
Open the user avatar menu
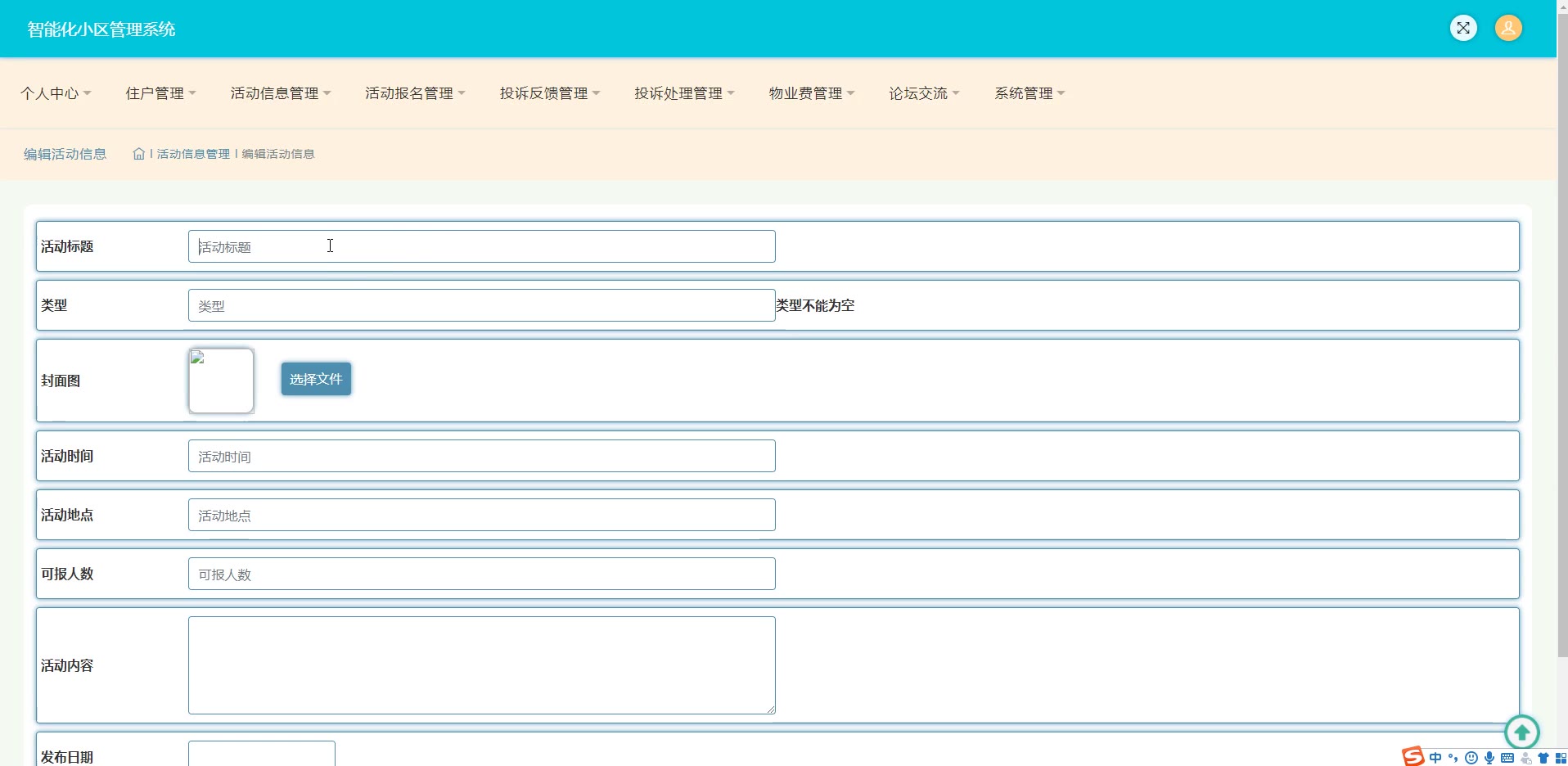click(1508, 28)
